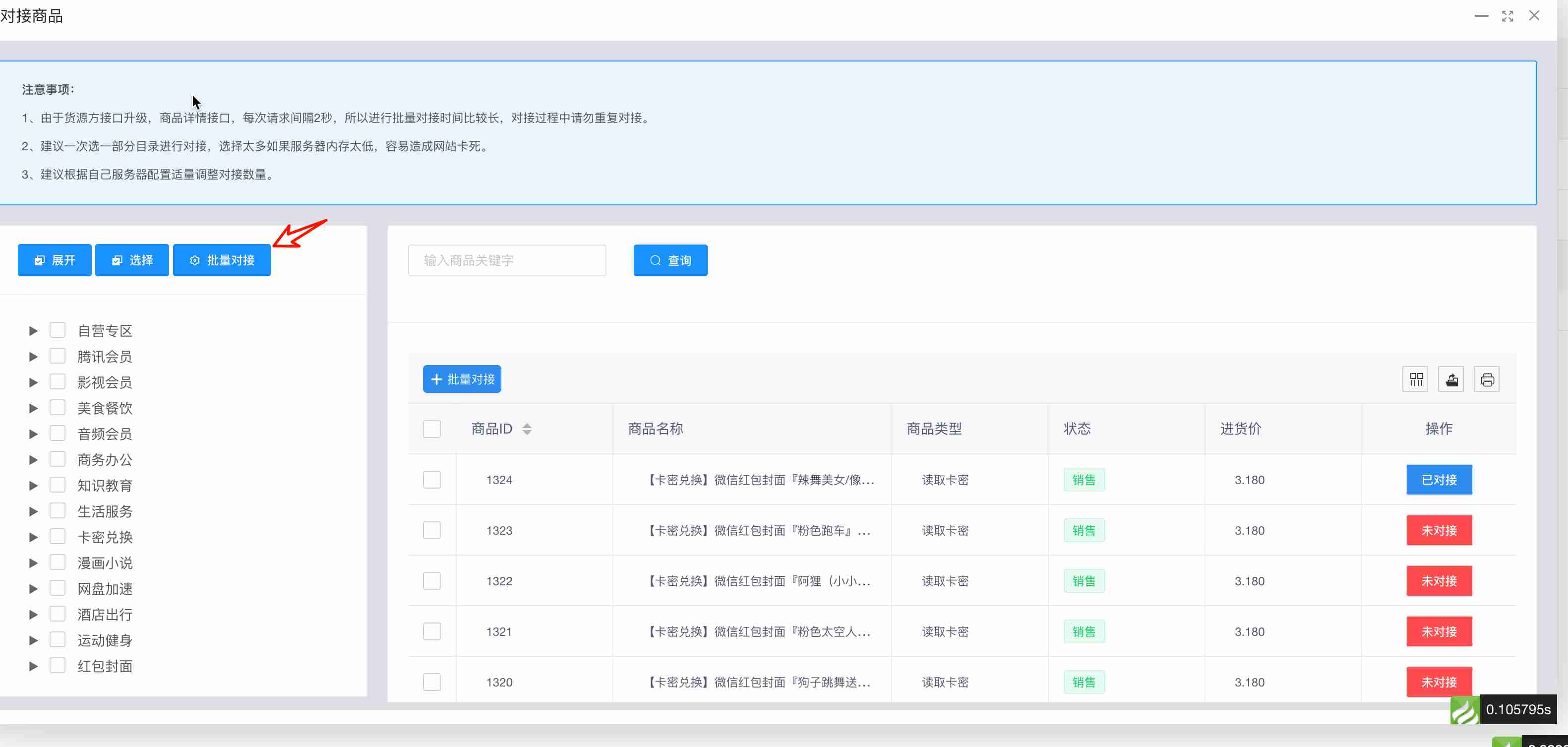Expand the 自营专区 tree node
The height and width of the screenshot is (747, 1568).
[34, 330]
